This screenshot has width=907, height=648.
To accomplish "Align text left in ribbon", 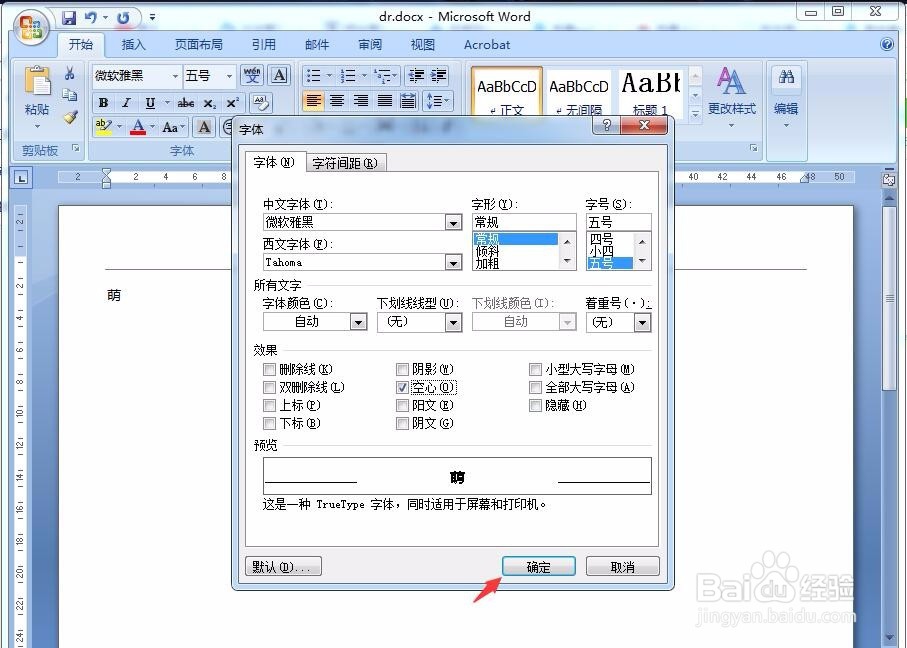I will tap(314, 101).
